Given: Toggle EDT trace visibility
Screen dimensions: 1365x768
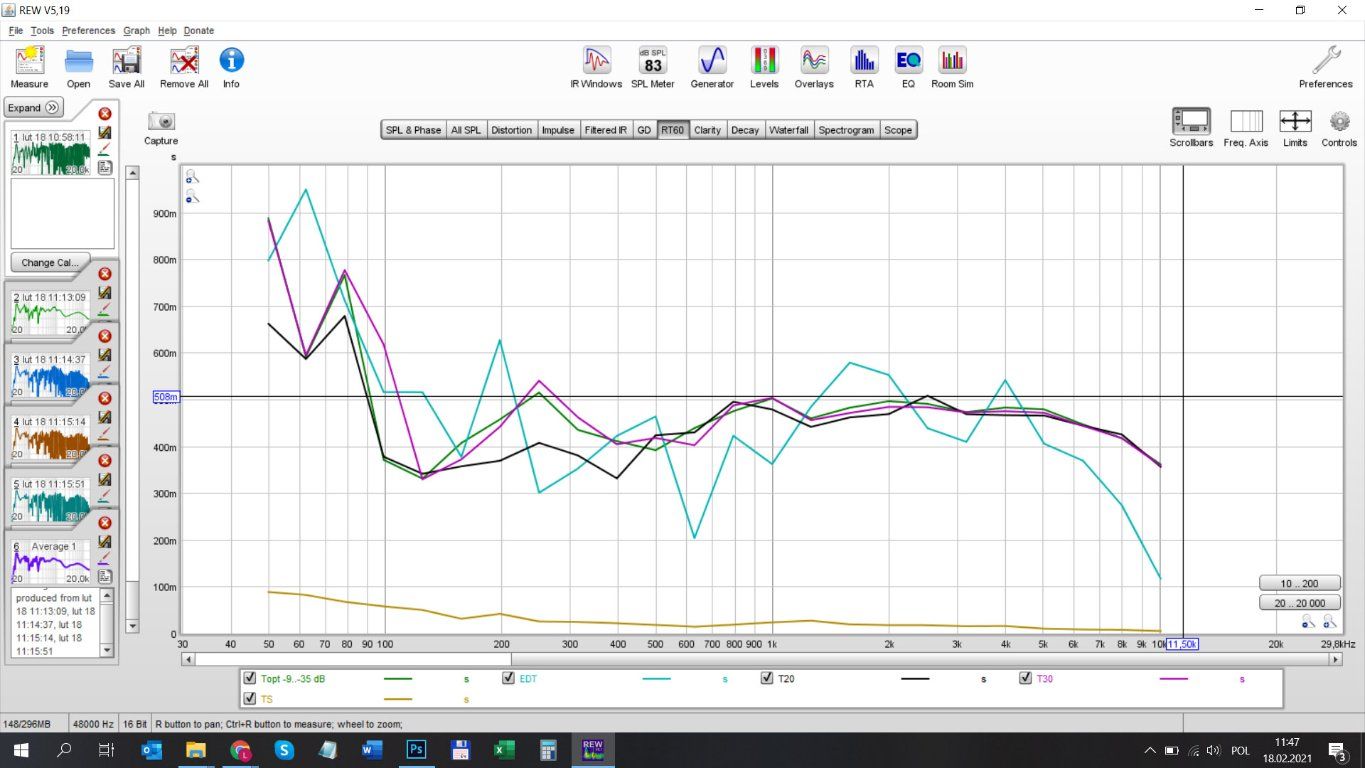Looking at the screenshot, I should pyautogui.click(x=508, y=678).
